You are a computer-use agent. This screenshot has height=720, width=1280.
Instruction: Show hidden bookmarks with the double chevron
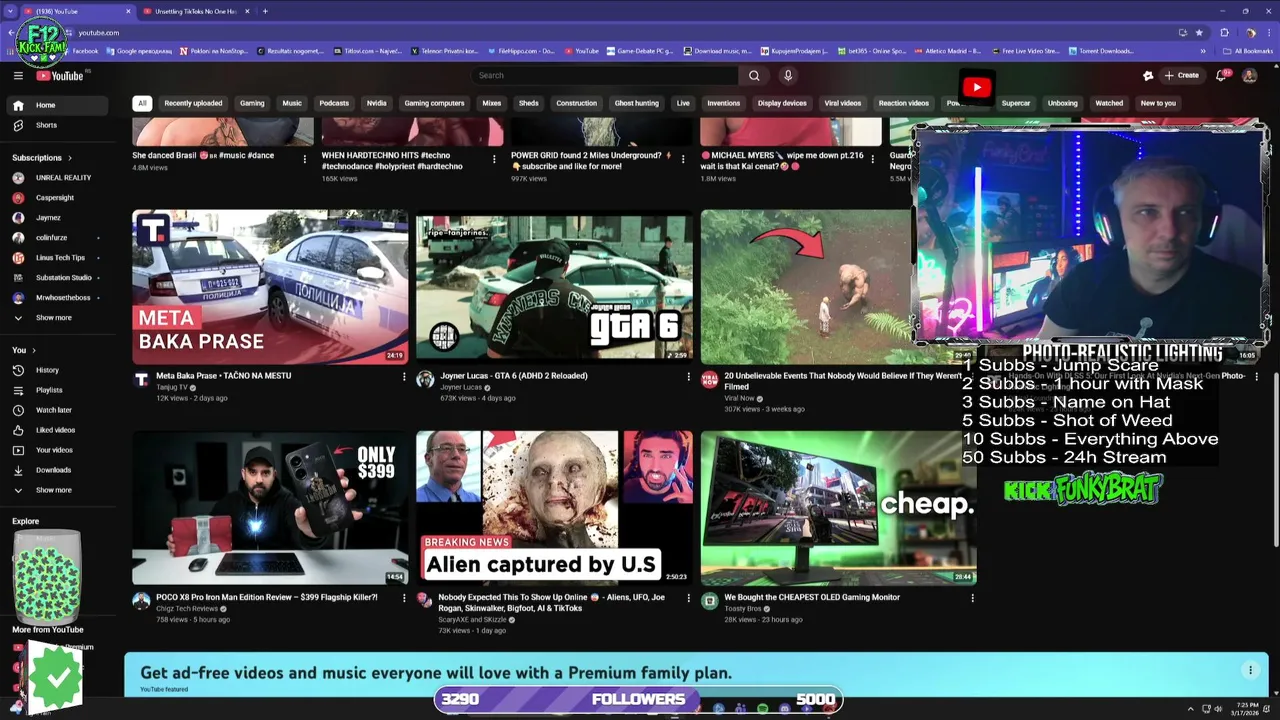tap(1203, 51)
